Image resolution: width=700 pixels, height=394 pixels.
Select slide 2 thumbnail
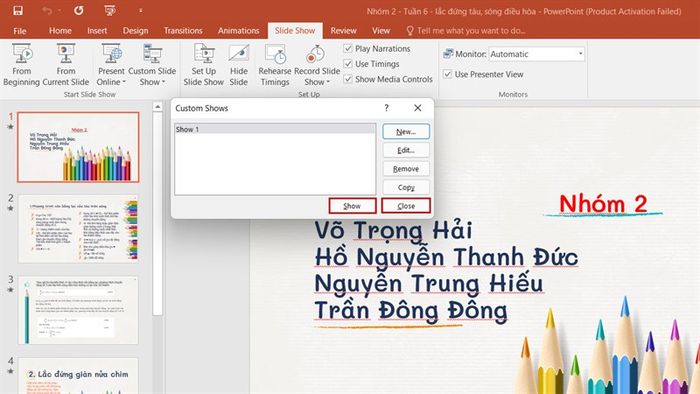(78, 228)
